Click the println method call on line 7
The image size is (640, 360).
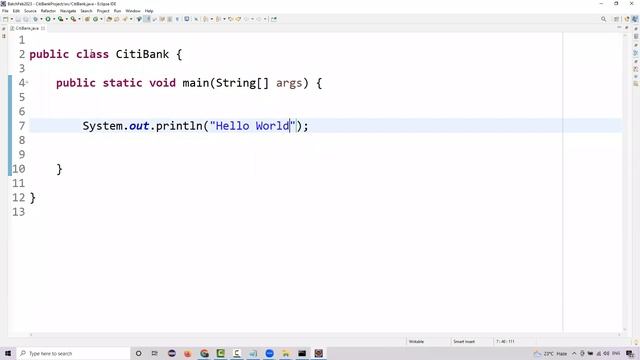click(x=179, y=126)
